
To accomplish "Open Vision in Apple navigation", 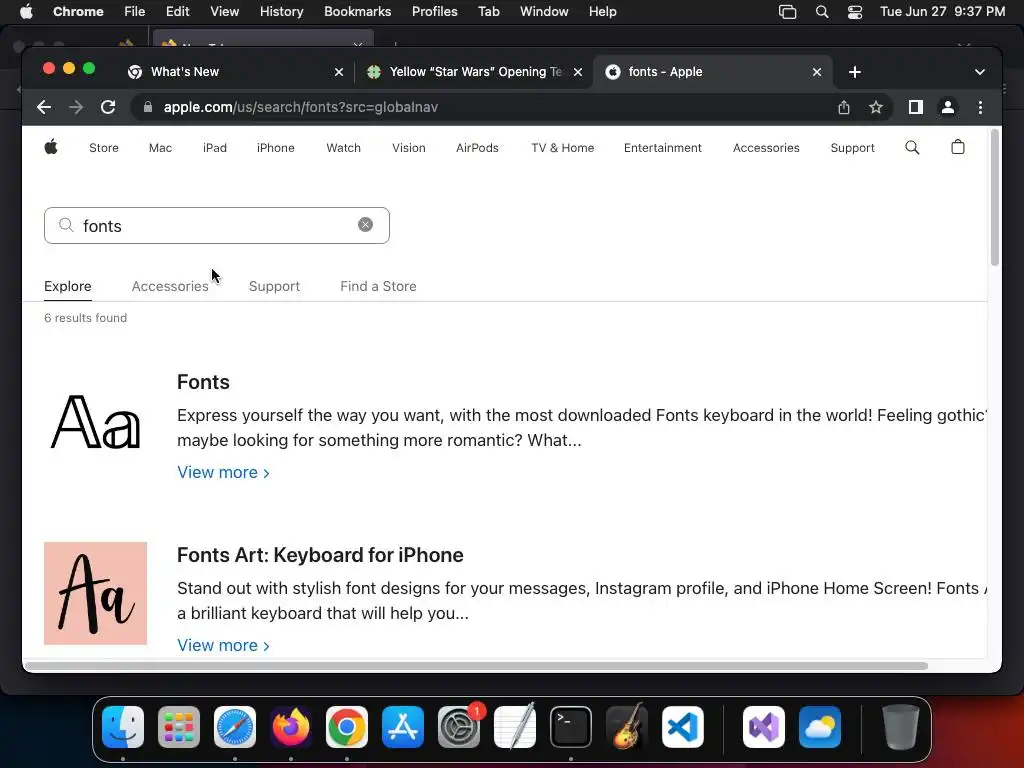I will pos(409,148).
